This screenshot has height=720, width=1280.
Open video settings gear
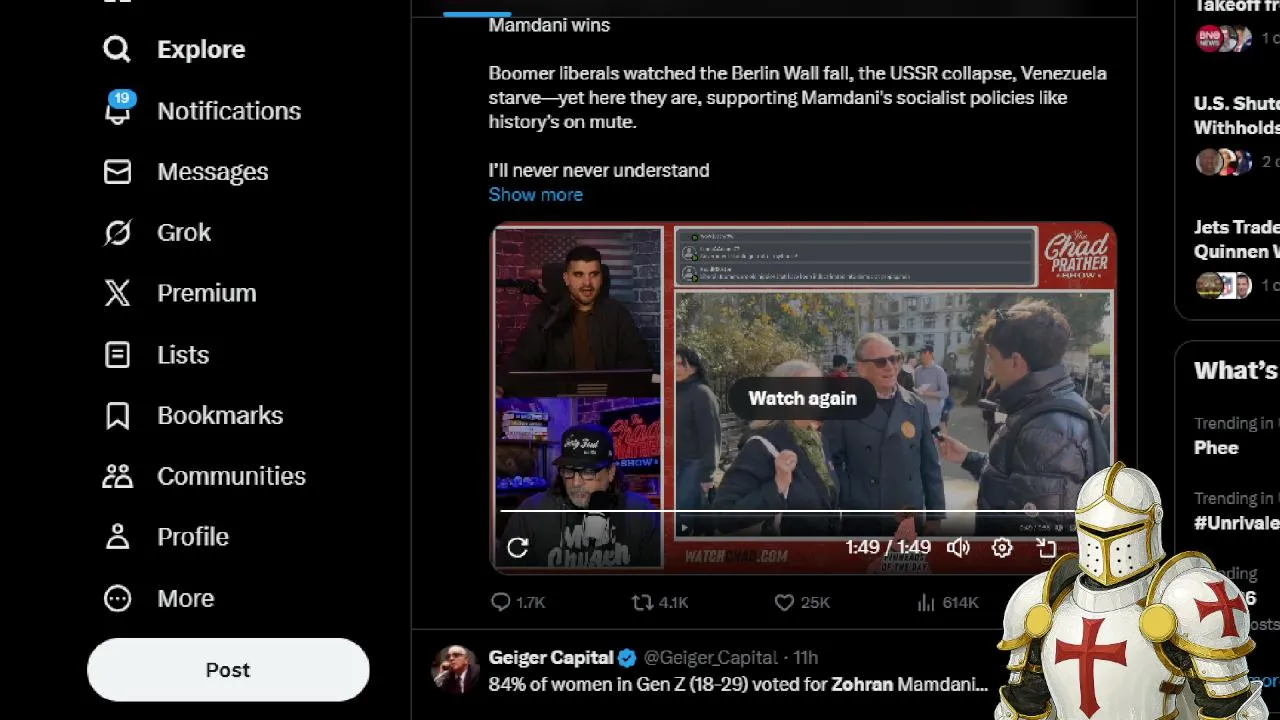[x=1002, y=547]
